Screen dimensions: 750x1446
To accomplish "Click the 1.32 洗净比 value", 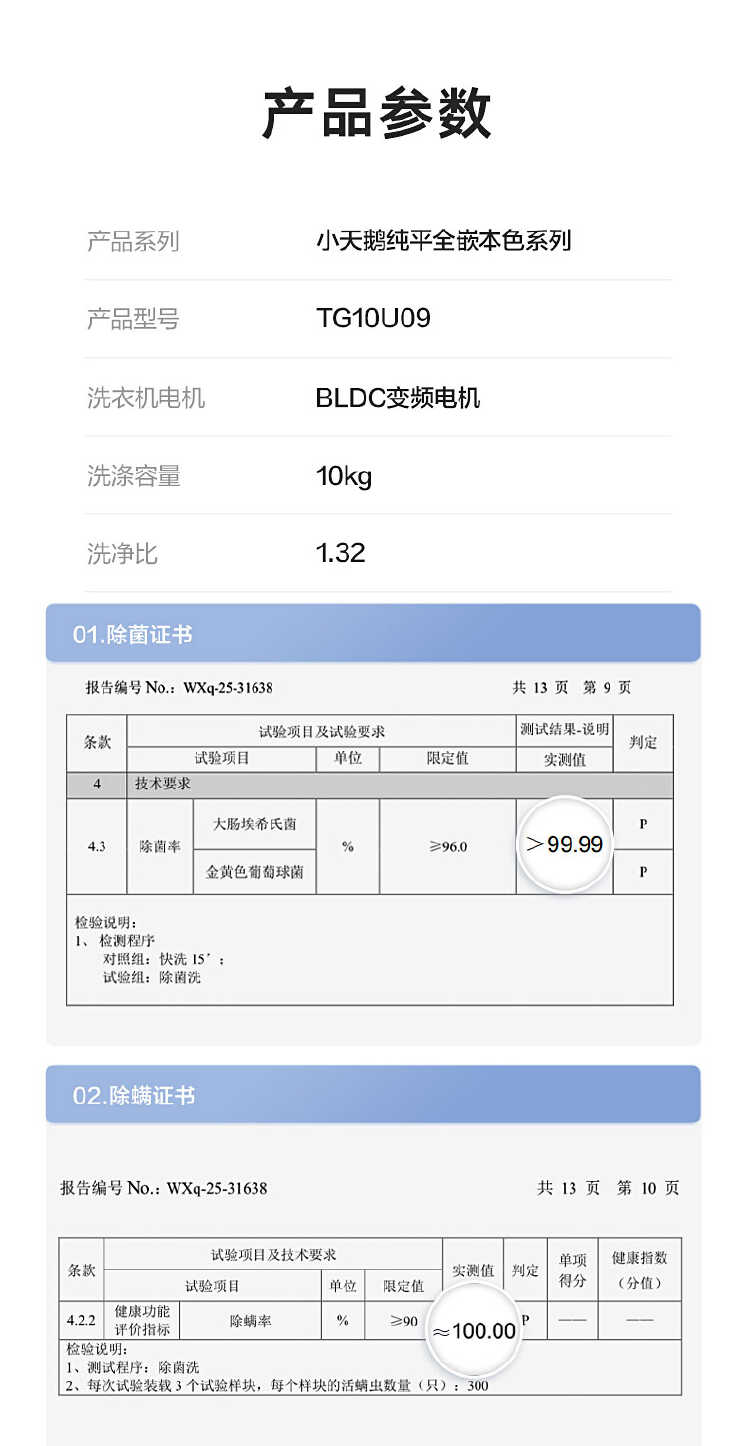I will pyautogui.click(x=341, y=553).
